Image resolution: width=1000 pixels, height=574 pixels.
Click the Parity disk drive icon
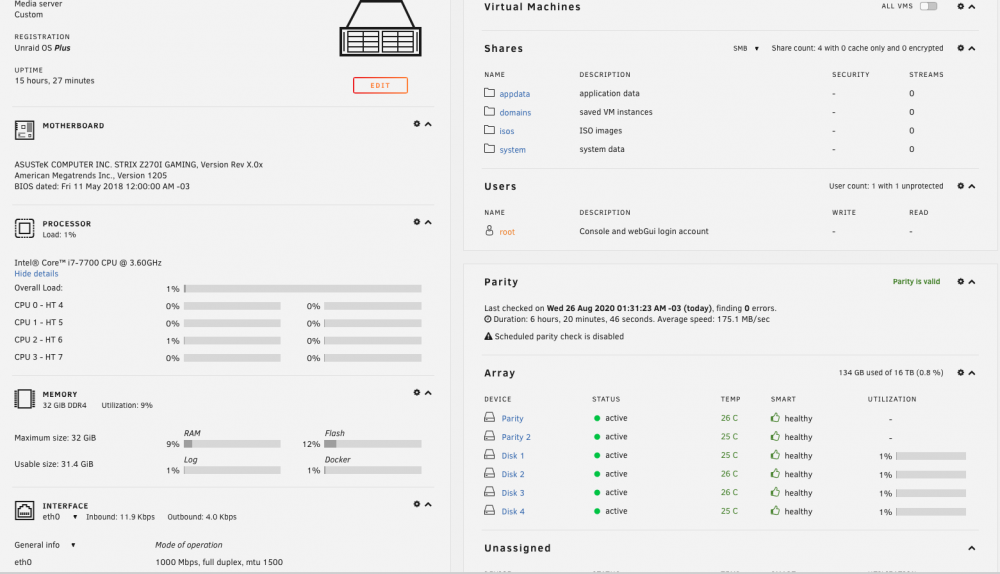point(489,417)
